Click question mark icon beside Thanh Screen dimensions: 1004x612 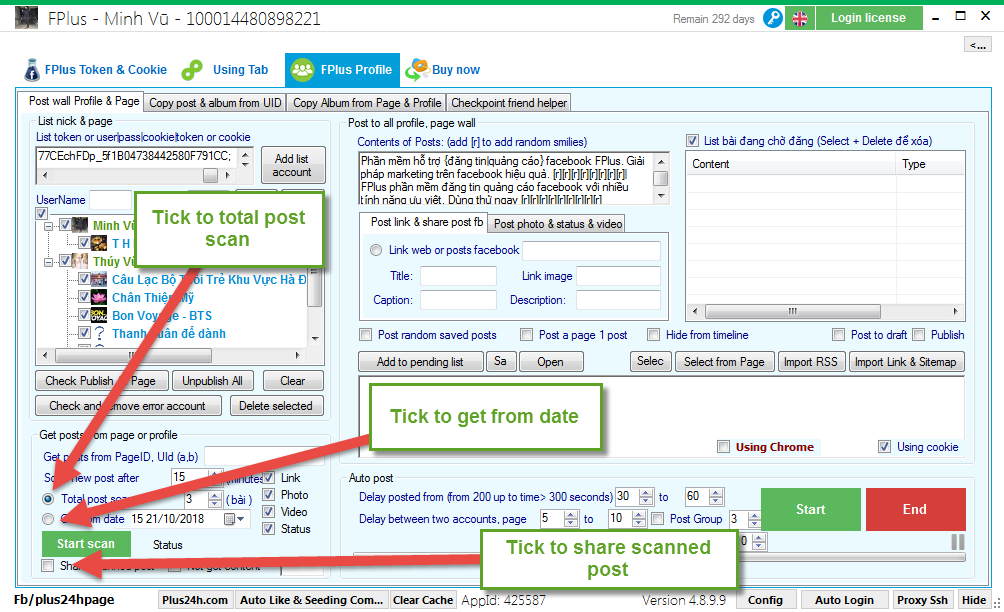click(99, 333)
